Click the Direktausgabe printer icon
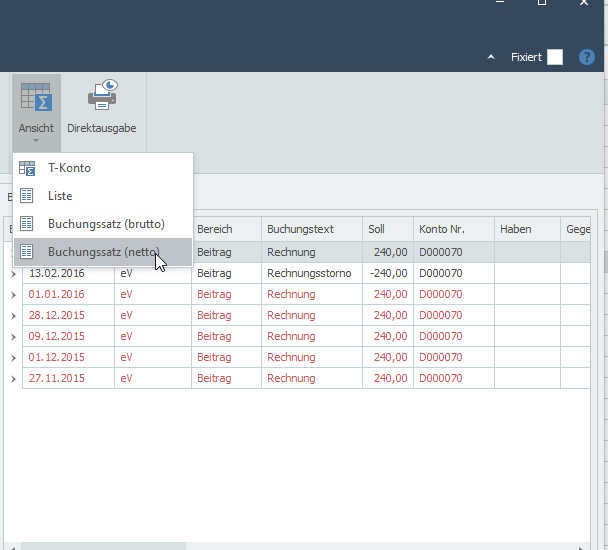 pyautogui.click(x=102, y=95)
